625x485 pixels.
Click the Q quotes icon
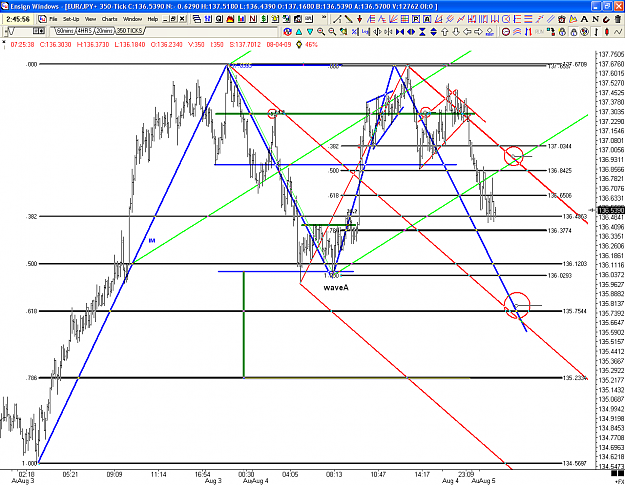coord(219,19)
